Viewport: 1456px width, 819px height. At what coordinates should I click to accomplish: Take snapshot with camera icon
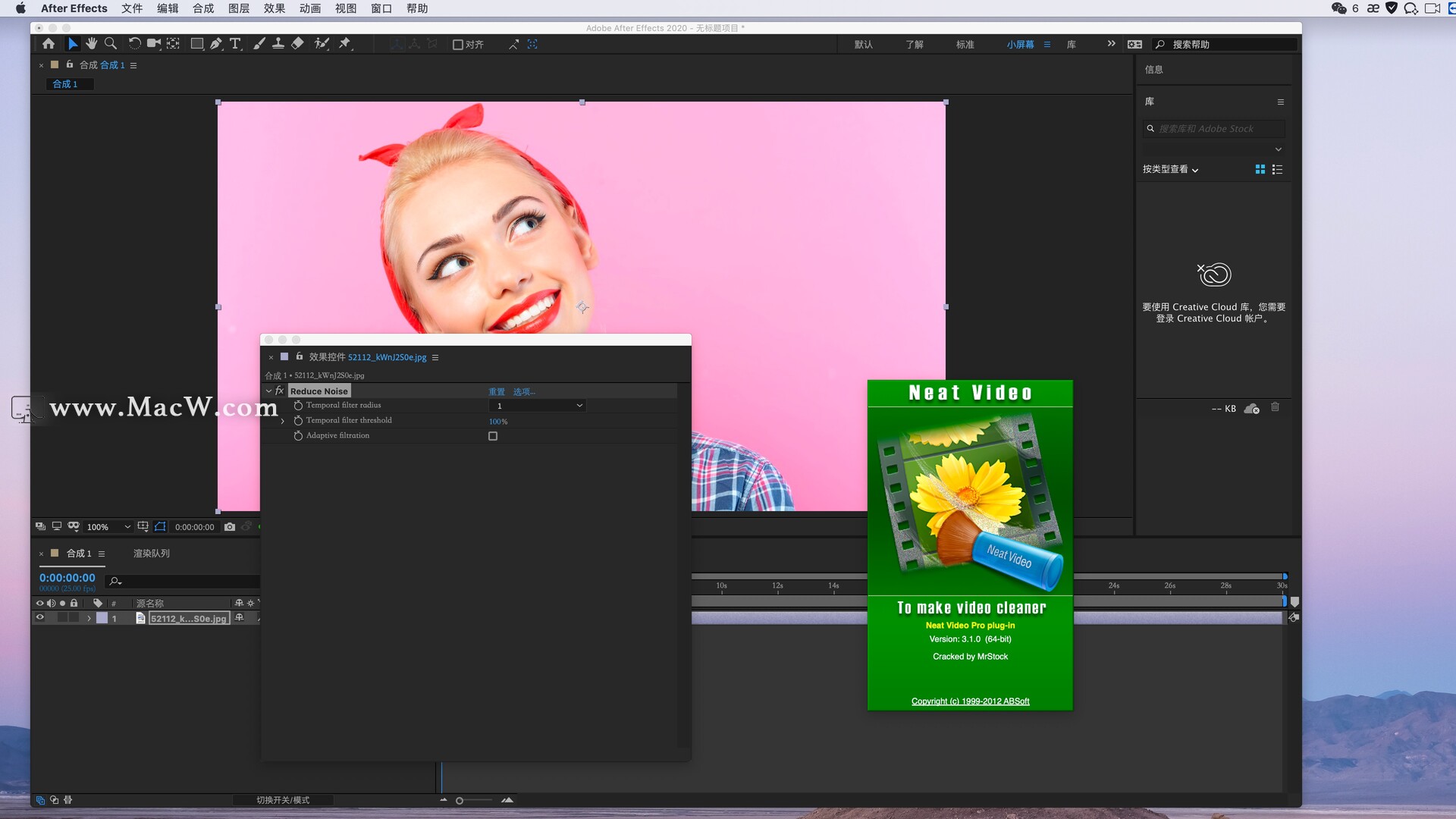coord(230,526)
